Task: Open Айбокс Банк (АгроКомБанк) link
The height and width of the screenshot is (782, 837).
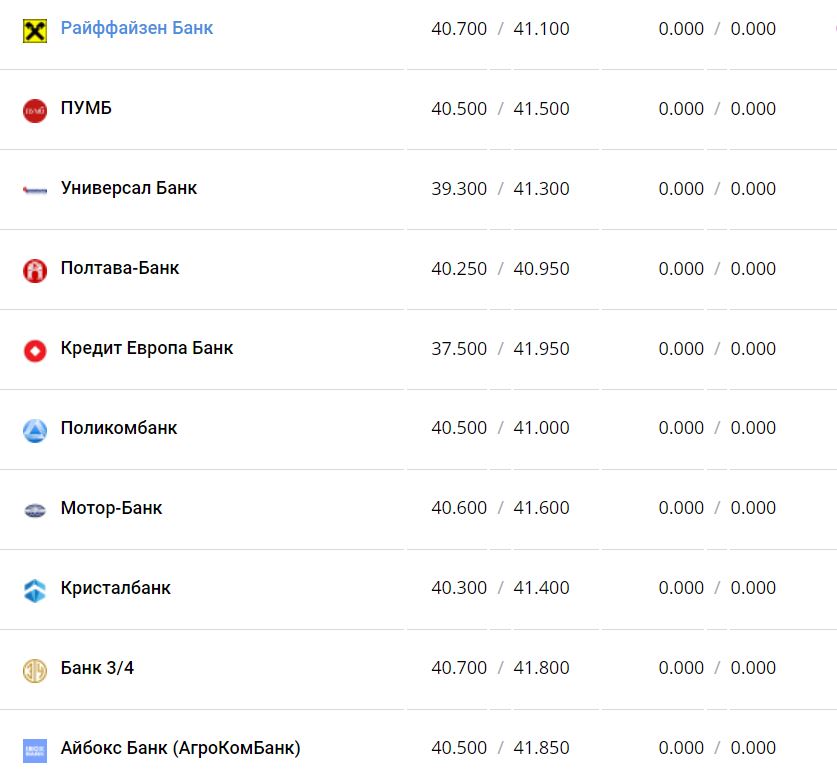Action: point(180,748)
